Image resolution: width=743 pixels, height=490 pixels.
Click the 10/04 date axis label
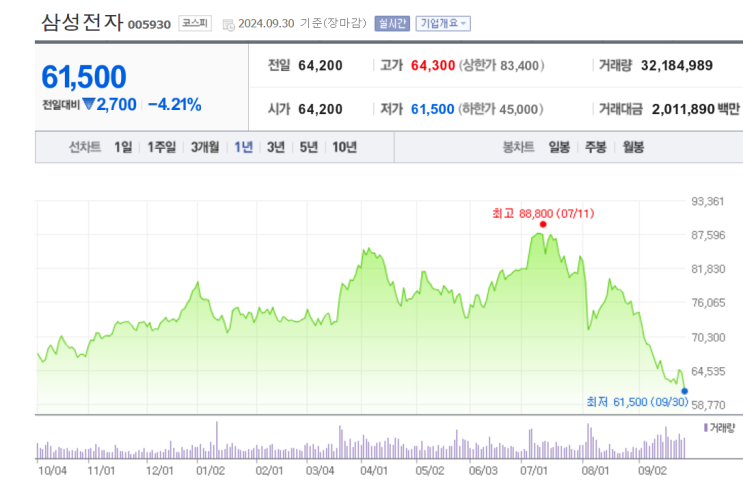pos(53,471)
